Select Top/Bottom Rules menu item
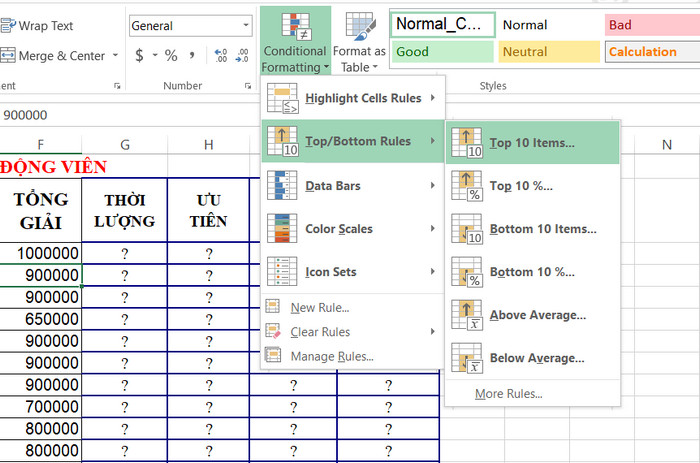 [353, 141]
